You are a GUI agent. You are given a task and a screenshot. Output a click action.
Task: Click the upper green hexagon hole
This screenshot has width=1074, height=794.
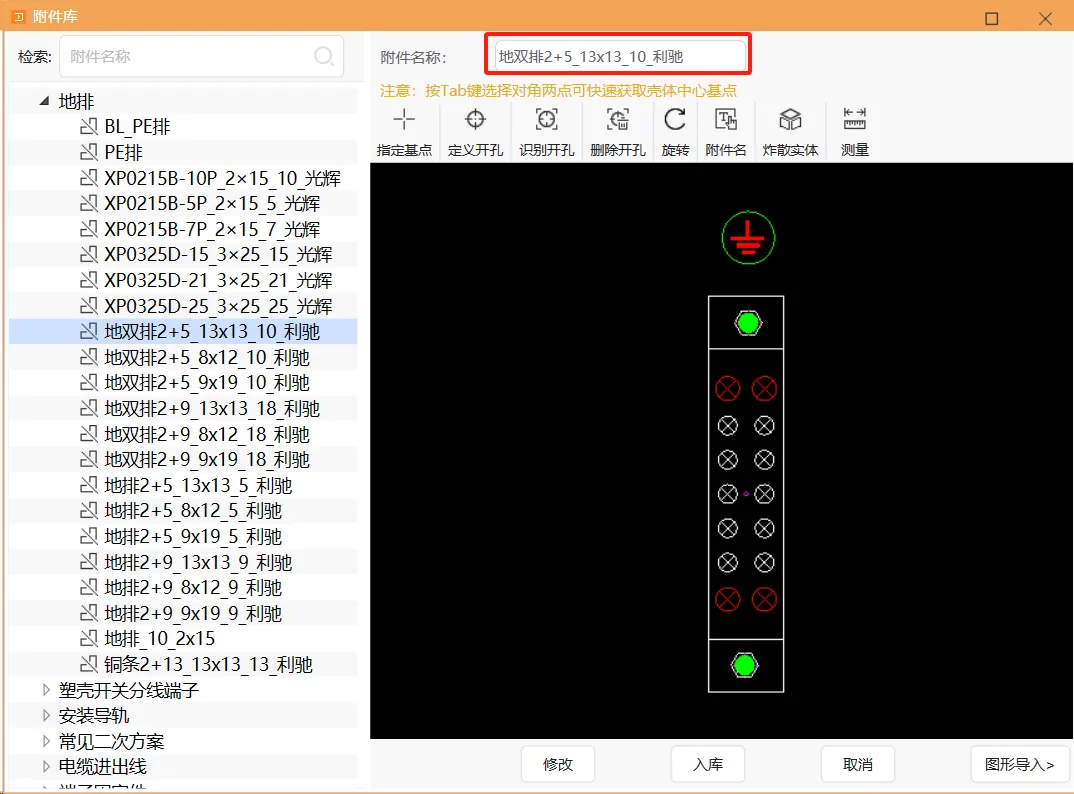tap(748, 323)
